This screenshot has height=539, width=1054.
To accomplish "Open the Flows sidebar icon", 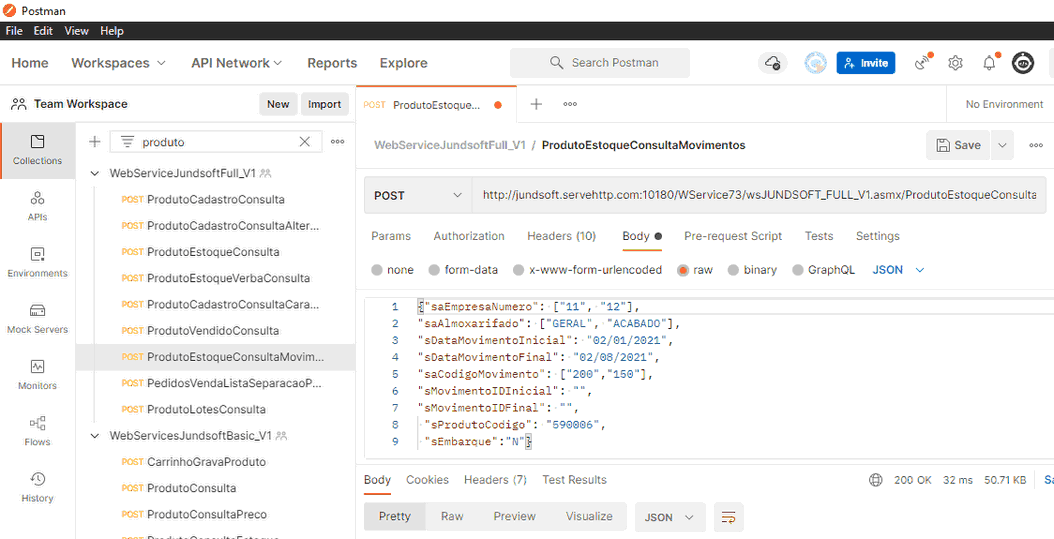I will tap(37, 430).
